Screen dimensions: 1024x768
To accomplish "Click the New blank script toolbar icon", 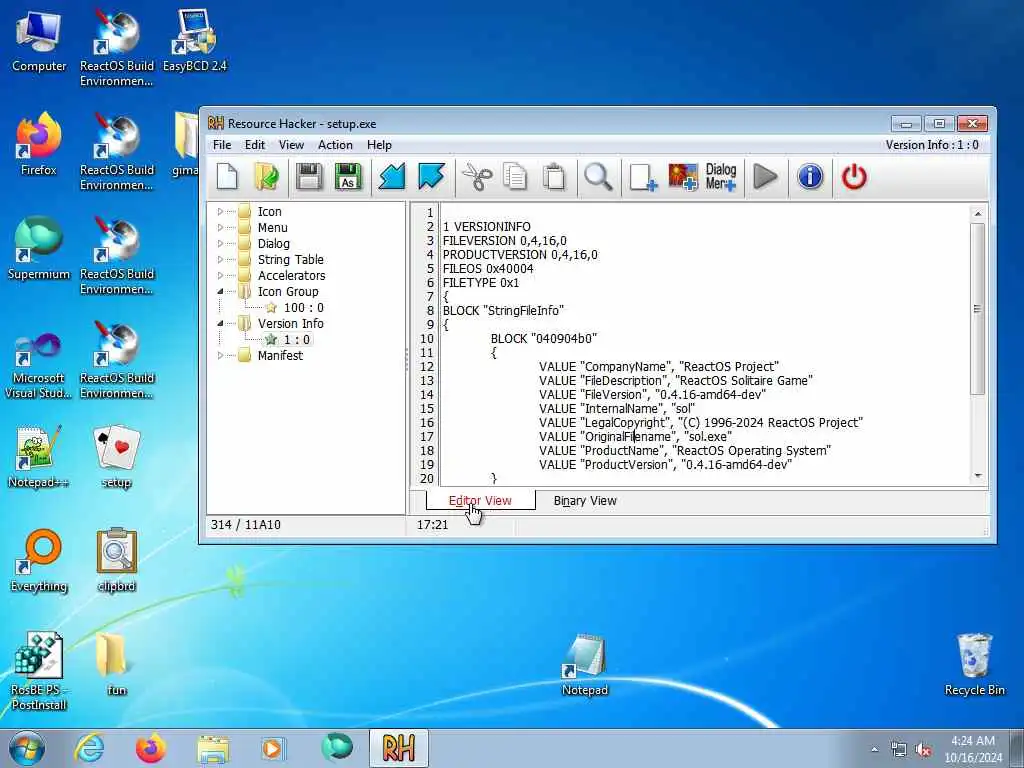I will 227,177.
